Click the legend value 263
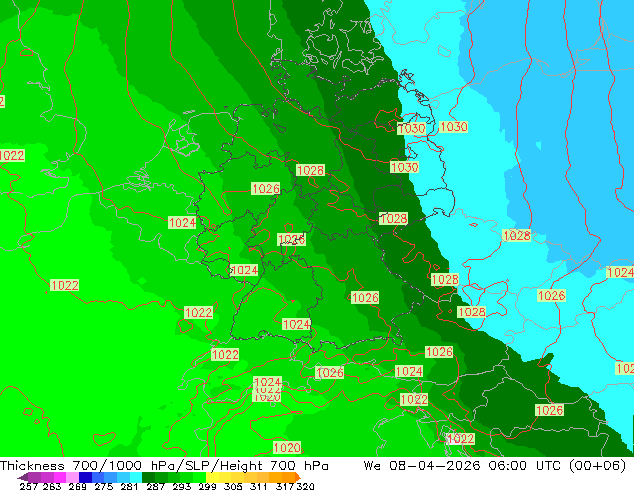Image resolution: width=634 pixels, height=490 pixels. click(52, 486)
